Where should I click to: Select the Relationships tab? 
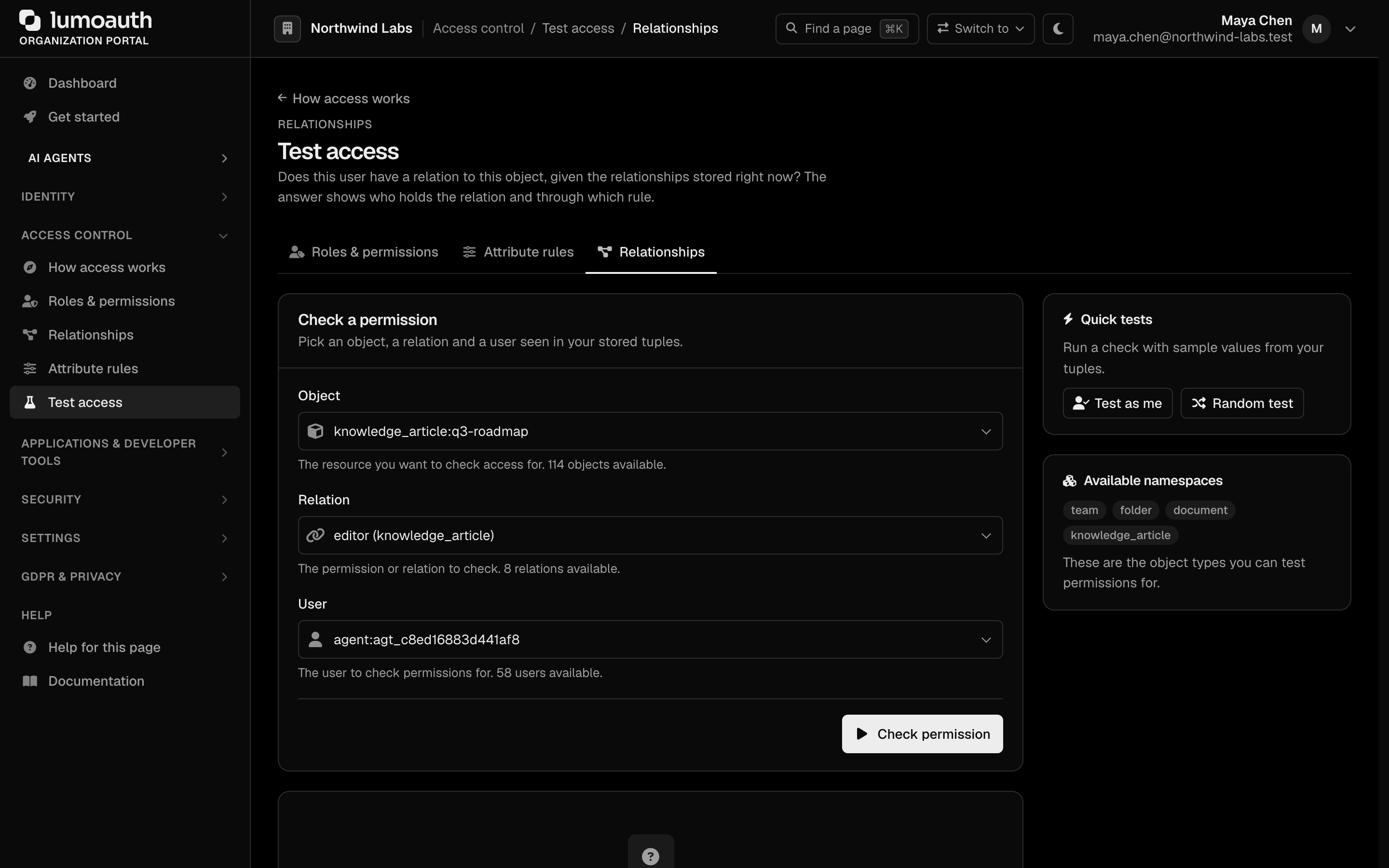pos(651,252)
